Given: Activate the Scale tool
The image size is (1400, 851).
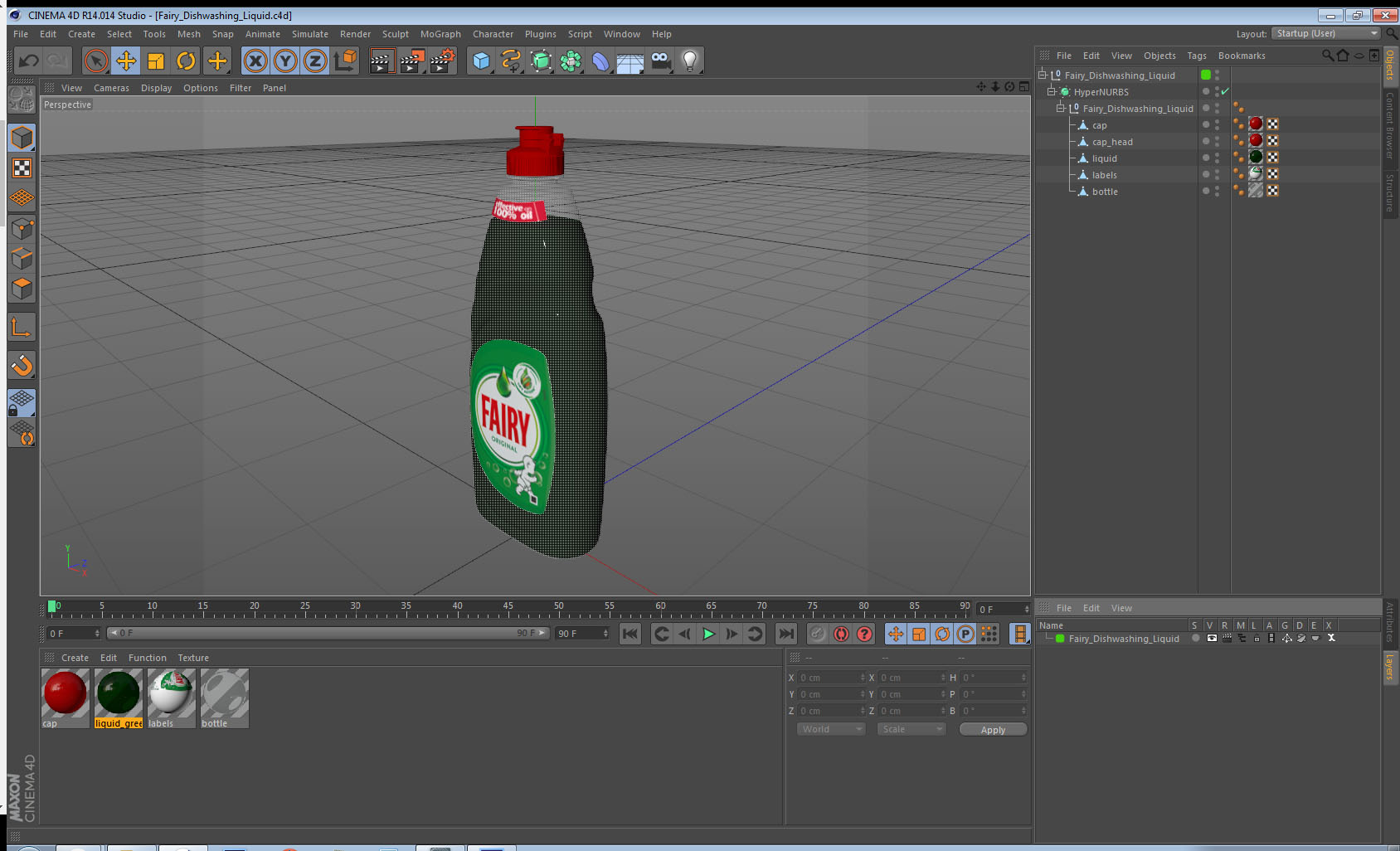Looking at the screenshot, I should [x=156, y=61].
